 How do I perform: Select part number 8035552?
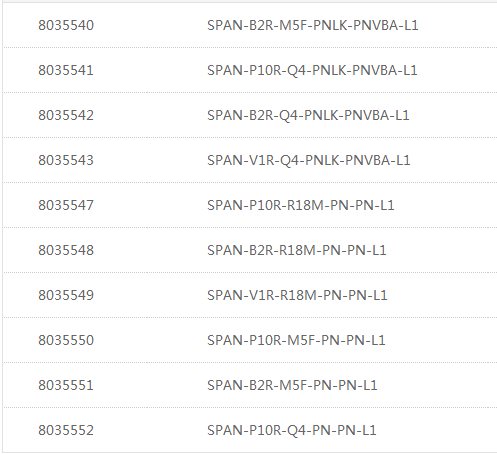(66, 430)
